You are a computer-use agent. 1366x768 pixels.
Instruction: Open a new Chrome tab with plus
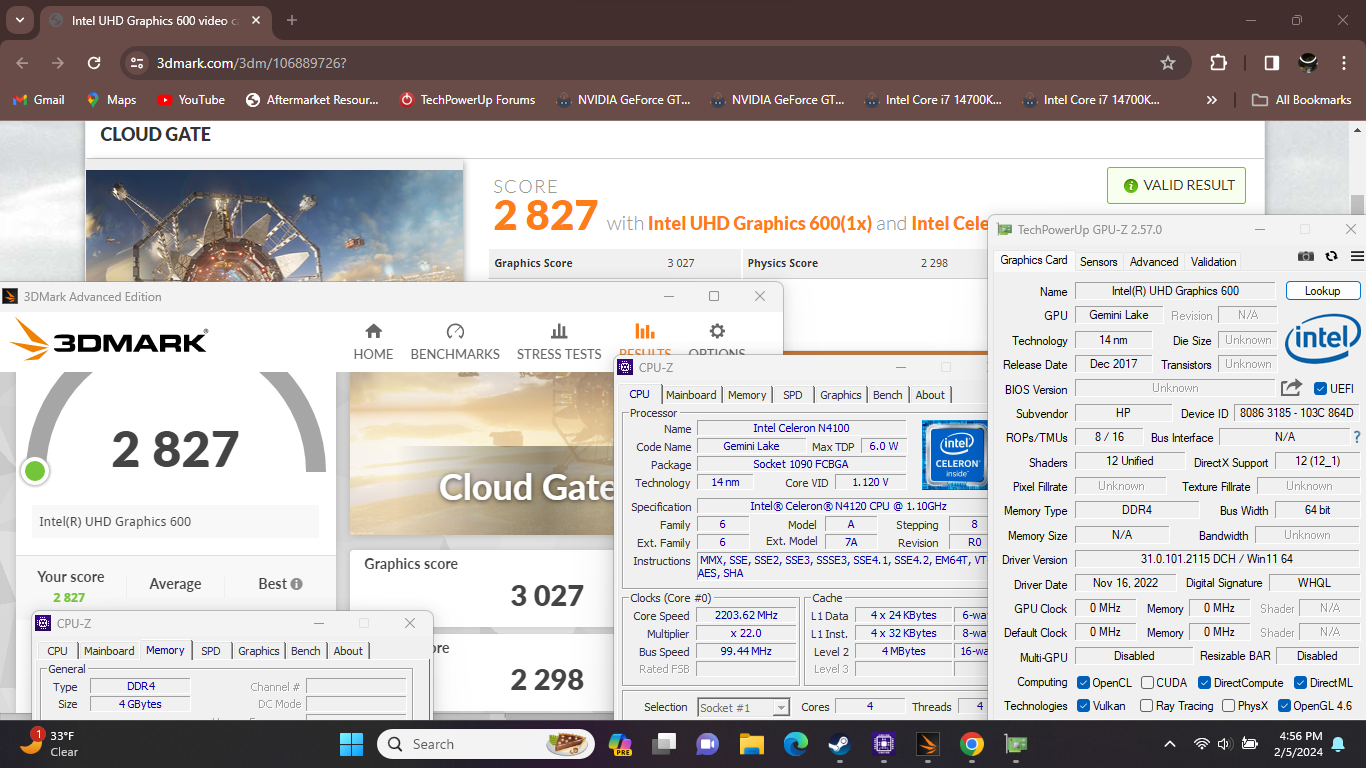click(292, 20)
